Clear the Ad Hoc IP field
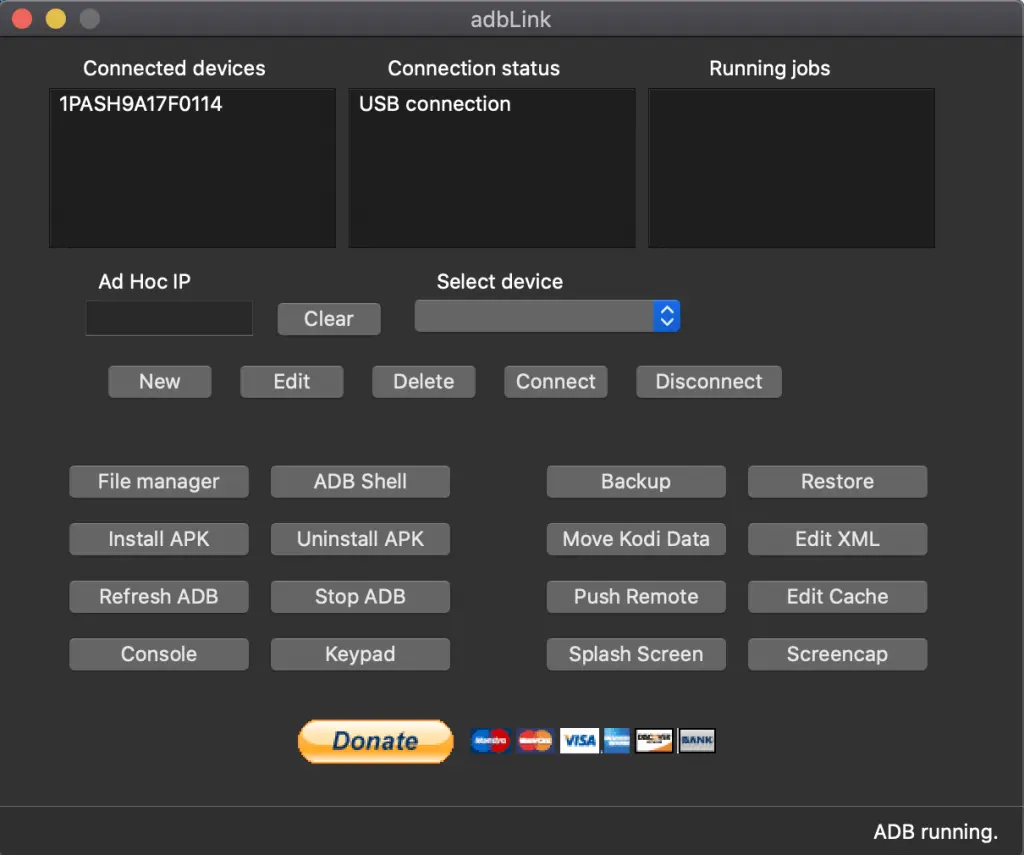Image resolution: width=1024 pixels, height=855 pixels. click(328, 319)
